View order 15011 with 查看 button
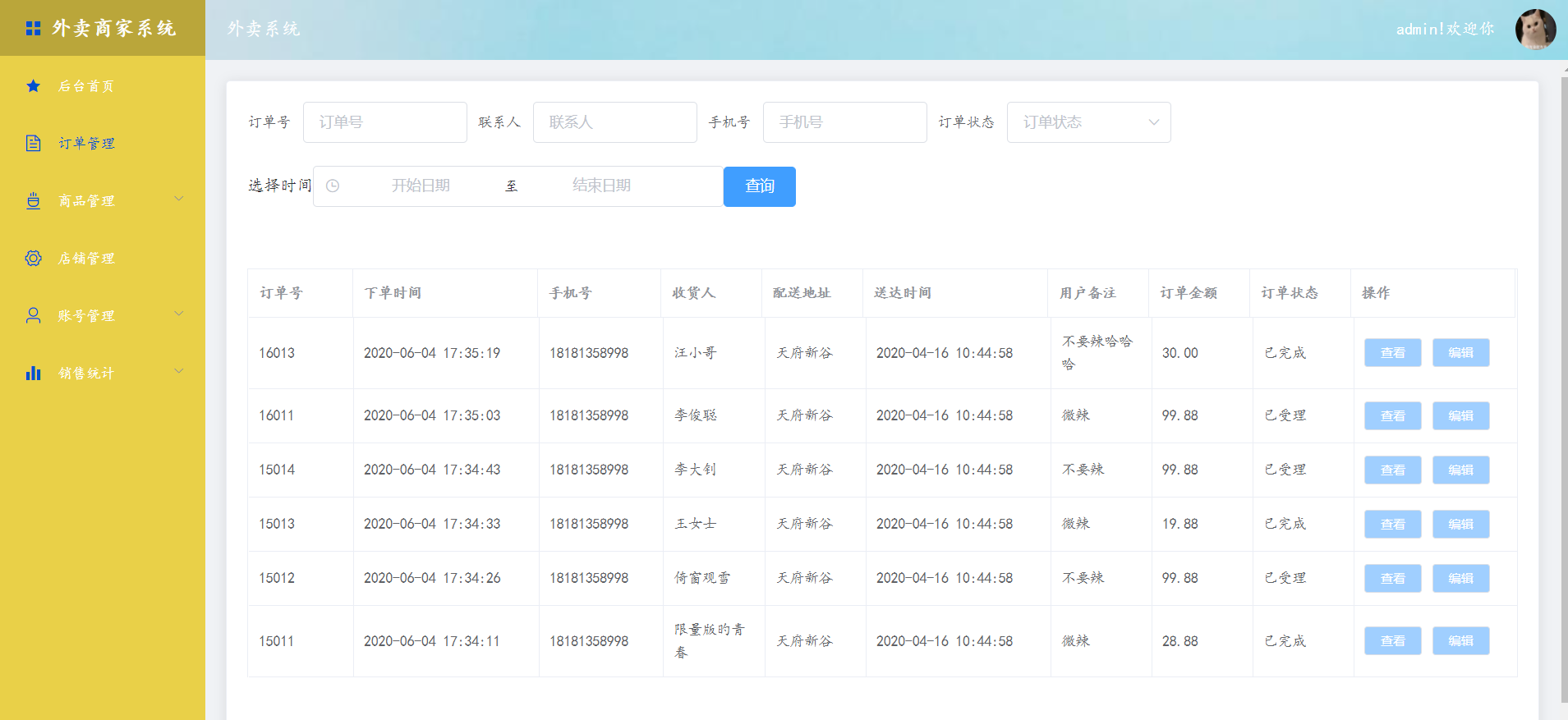 point(1393,641)
